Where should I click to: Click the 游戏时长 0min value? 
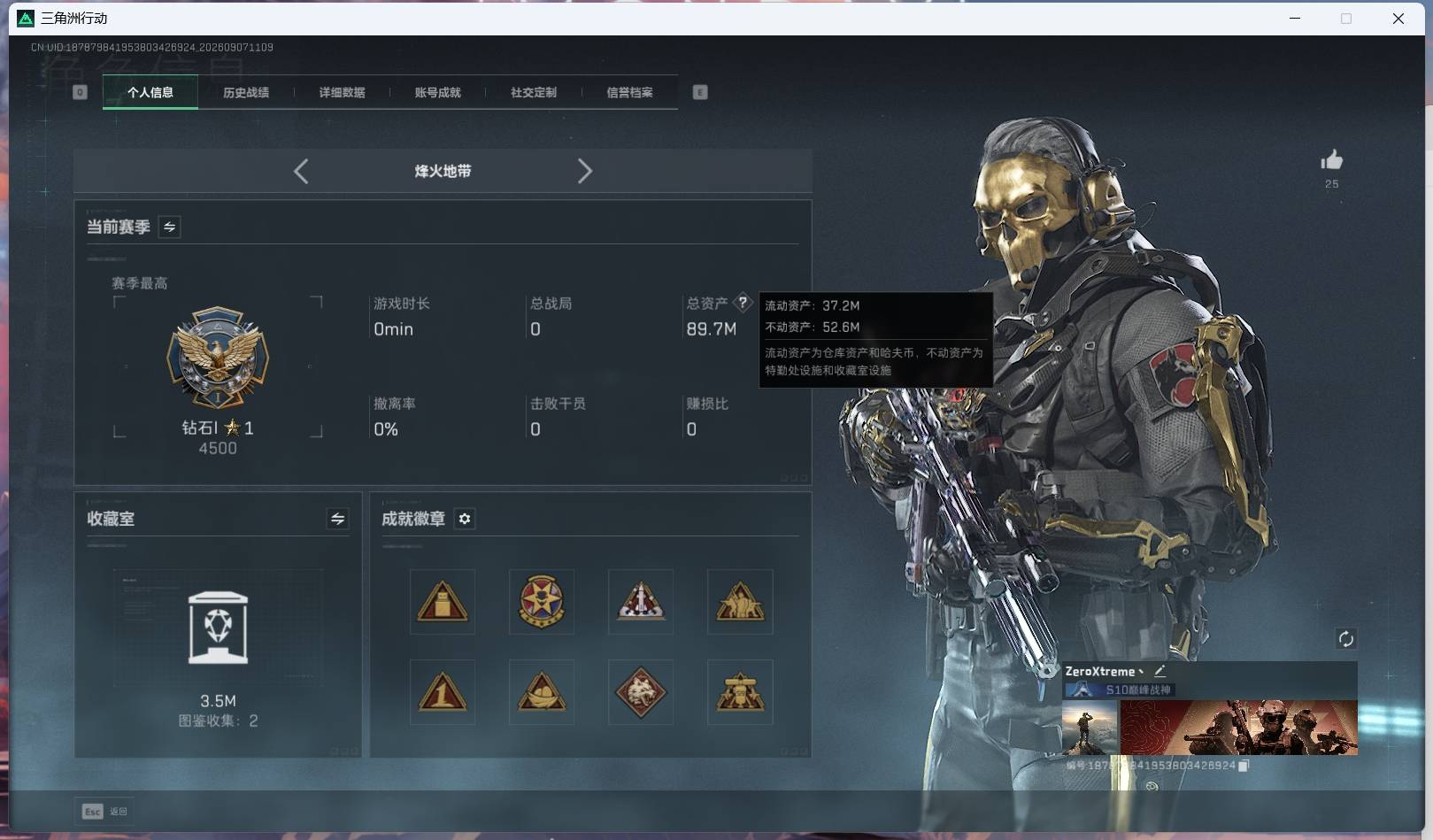pyautogui.click(x=393, y=329)
